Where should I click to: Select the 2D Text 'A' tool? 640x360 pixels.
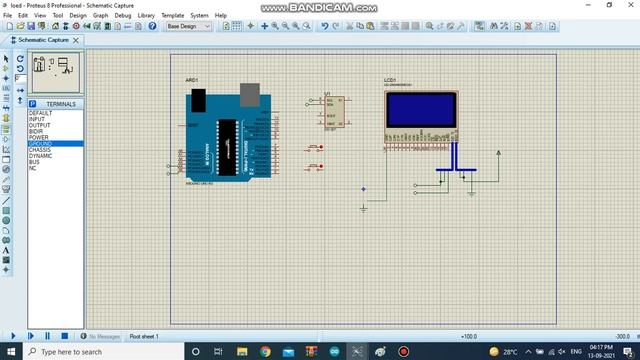click(6, 250)
